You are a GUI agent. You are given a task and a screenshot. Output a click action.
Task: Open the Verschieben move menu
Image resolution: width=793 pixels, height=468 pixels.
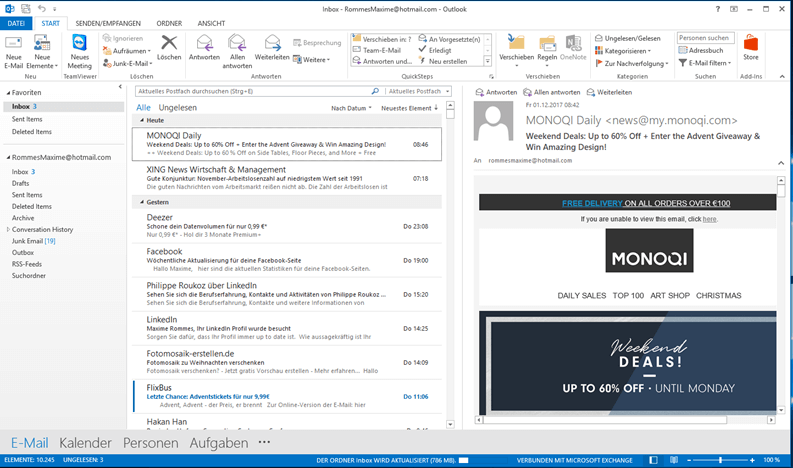516,52
